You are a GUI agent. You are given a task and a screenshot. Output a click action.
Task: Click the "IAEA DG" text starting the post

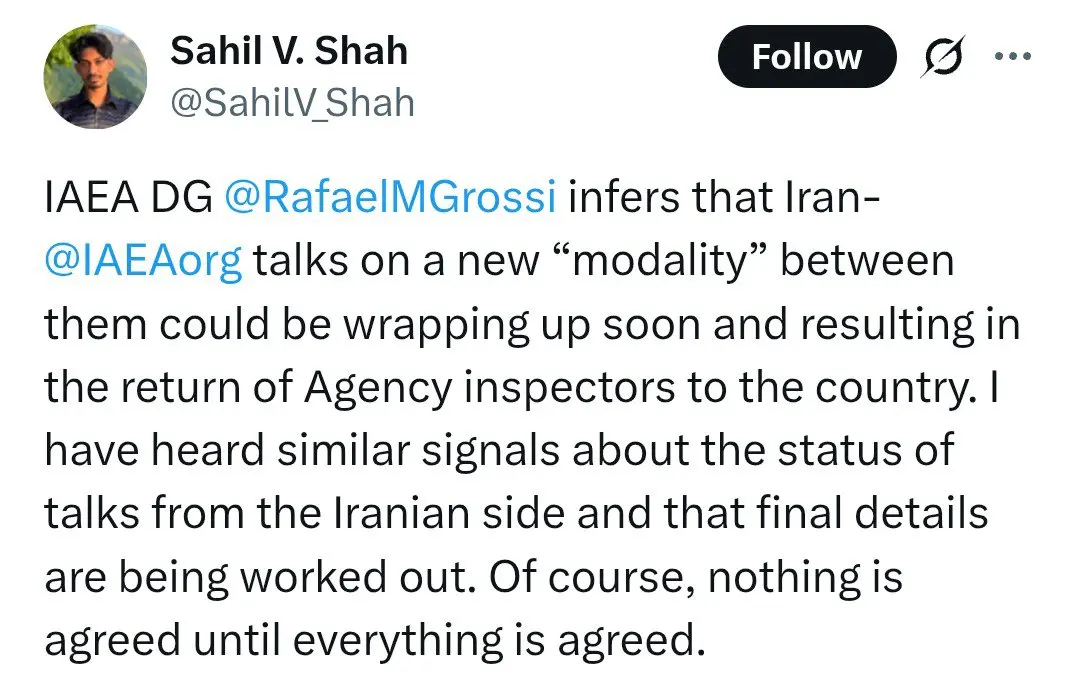coord(127,198)
